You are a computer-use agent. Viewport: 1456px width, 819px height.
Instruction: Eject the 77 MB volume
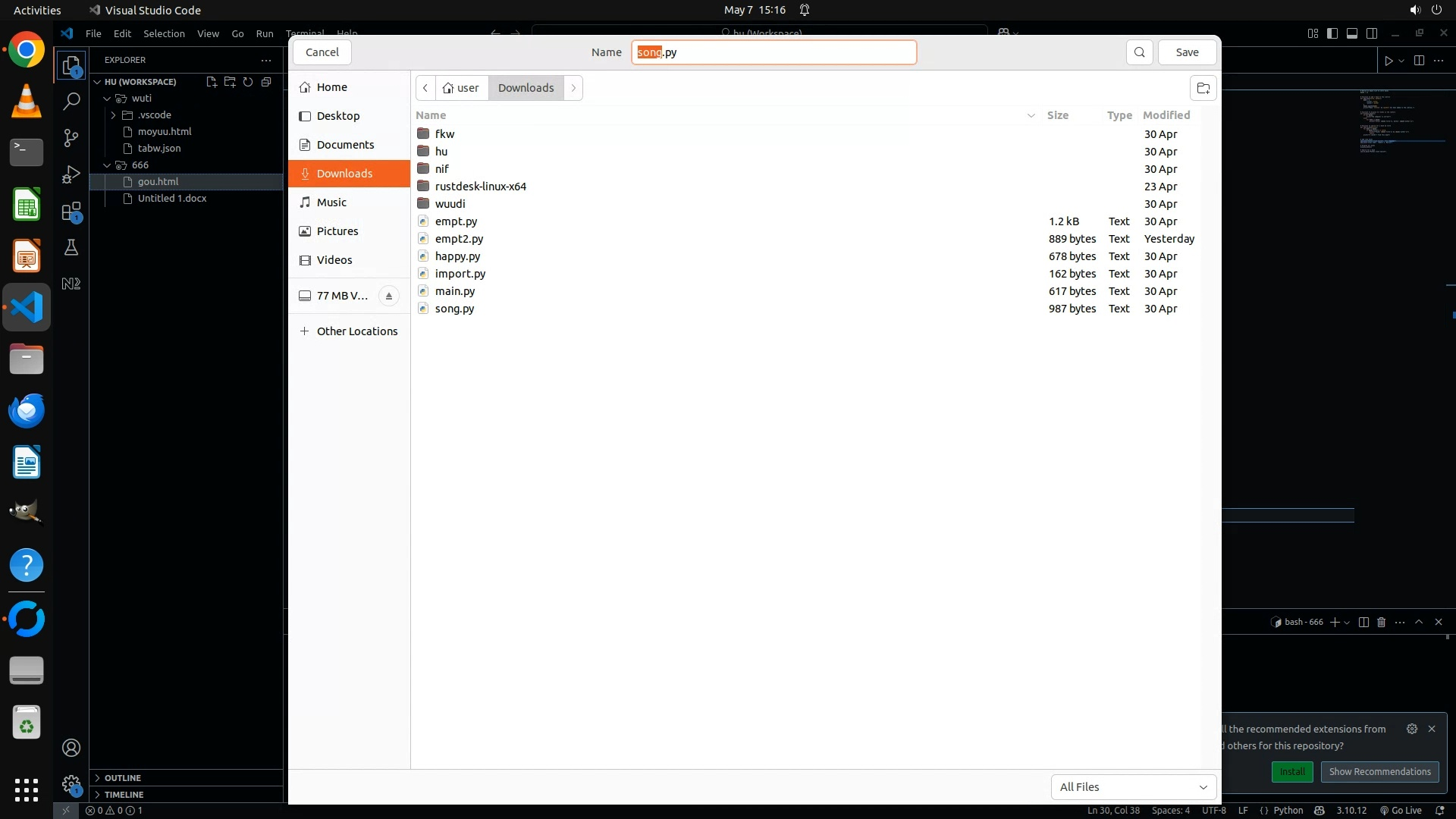tap(388, 296)
